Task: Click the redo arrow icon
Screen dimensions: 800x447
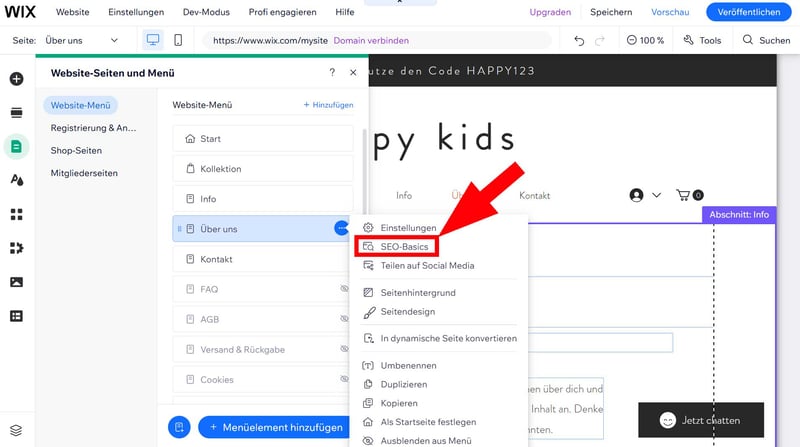Action: [x=600, y=40]
